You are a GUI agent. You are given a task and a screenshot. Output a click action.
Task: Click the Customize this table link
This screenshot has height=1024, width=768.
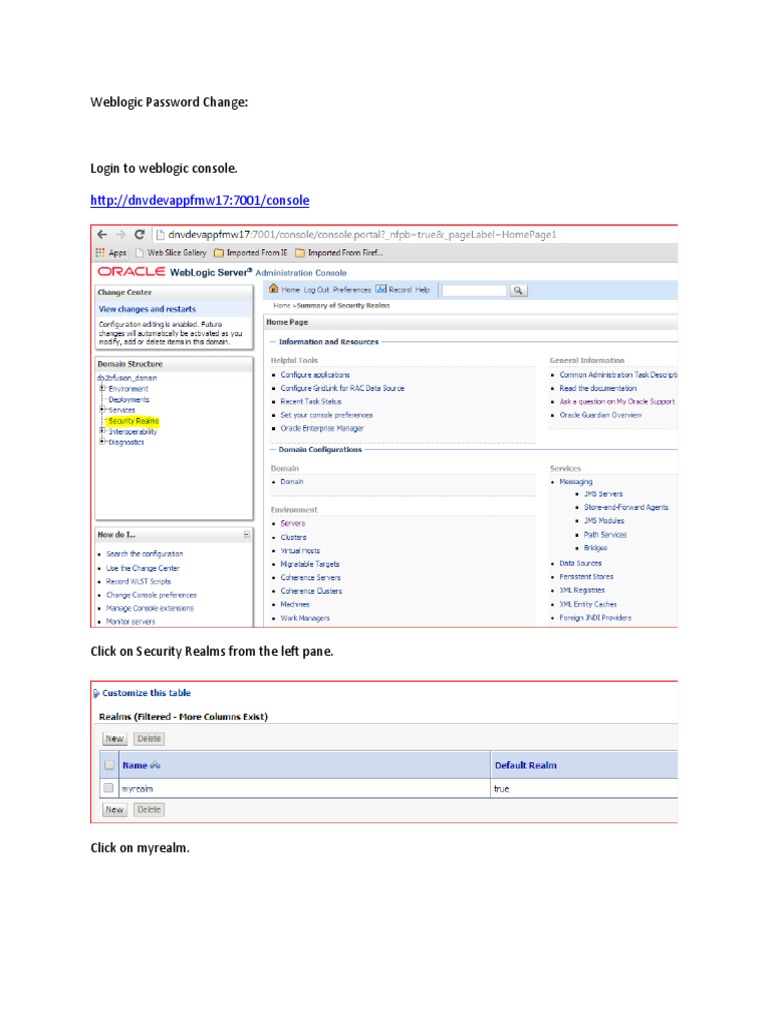(146, 693)
